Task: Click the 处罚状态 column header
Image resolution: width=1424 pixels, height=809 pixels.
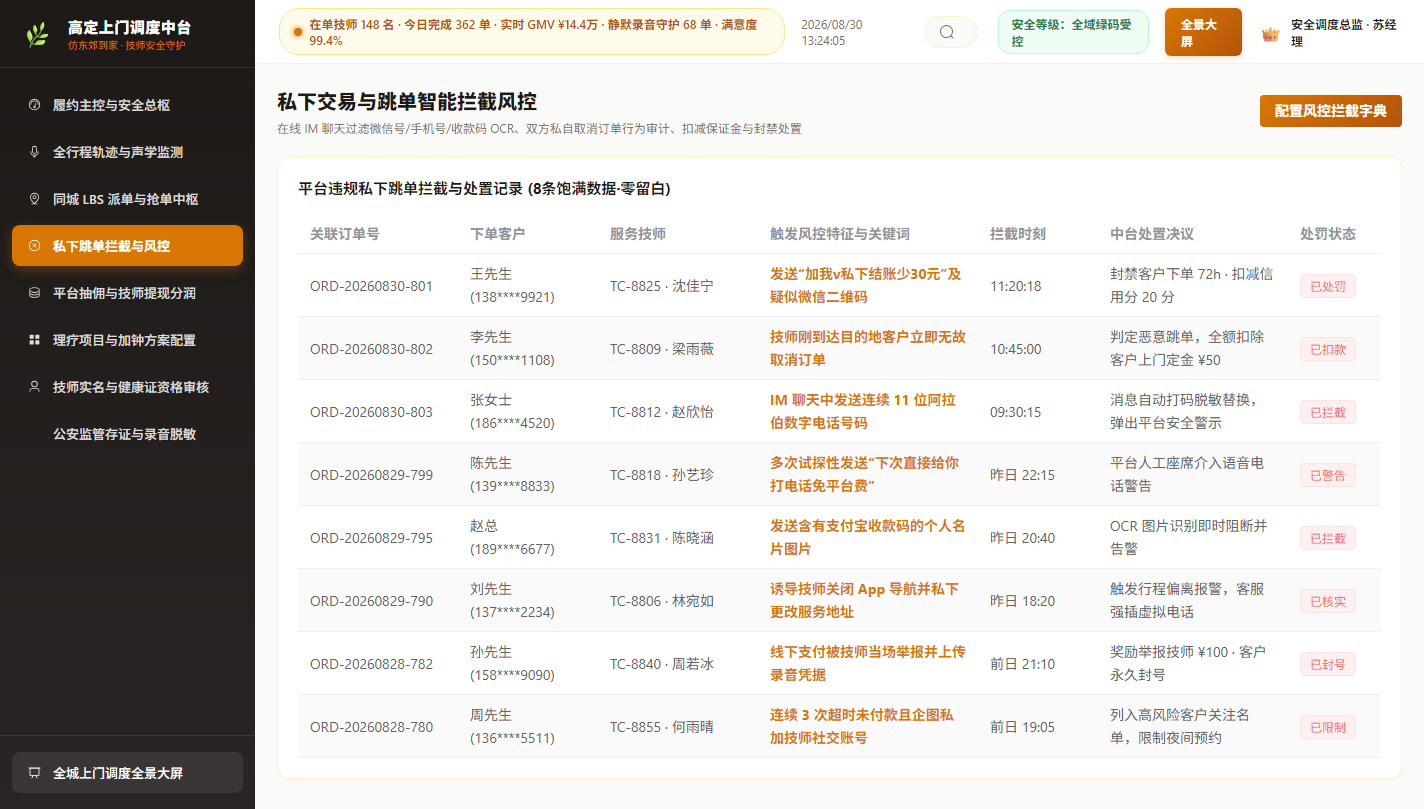Action: (1328, 234)
